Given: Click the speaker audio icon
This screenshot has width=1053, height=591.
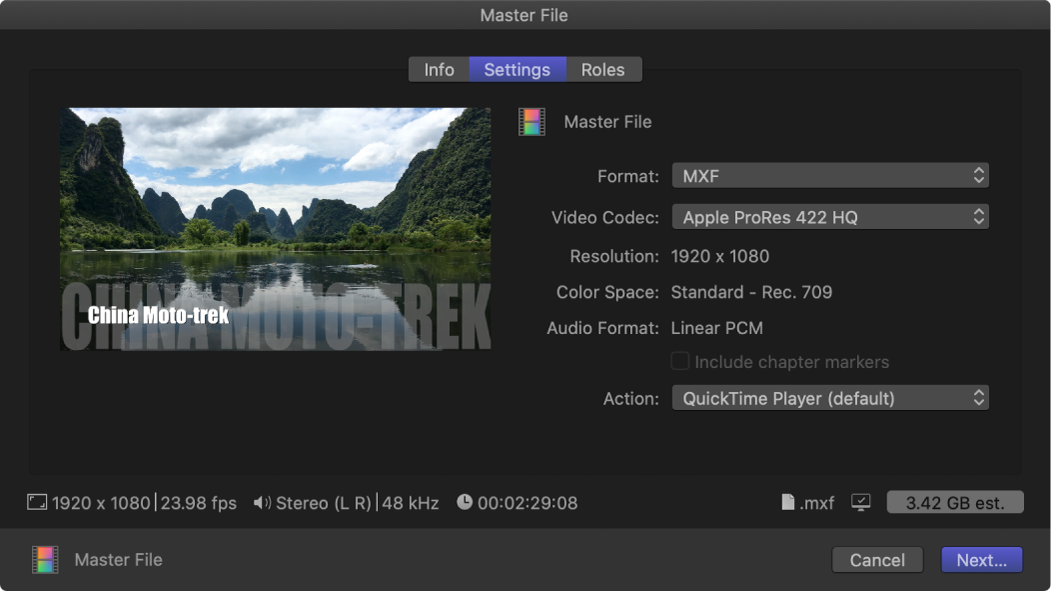Looking at the screenshot, I should [262, 502].
